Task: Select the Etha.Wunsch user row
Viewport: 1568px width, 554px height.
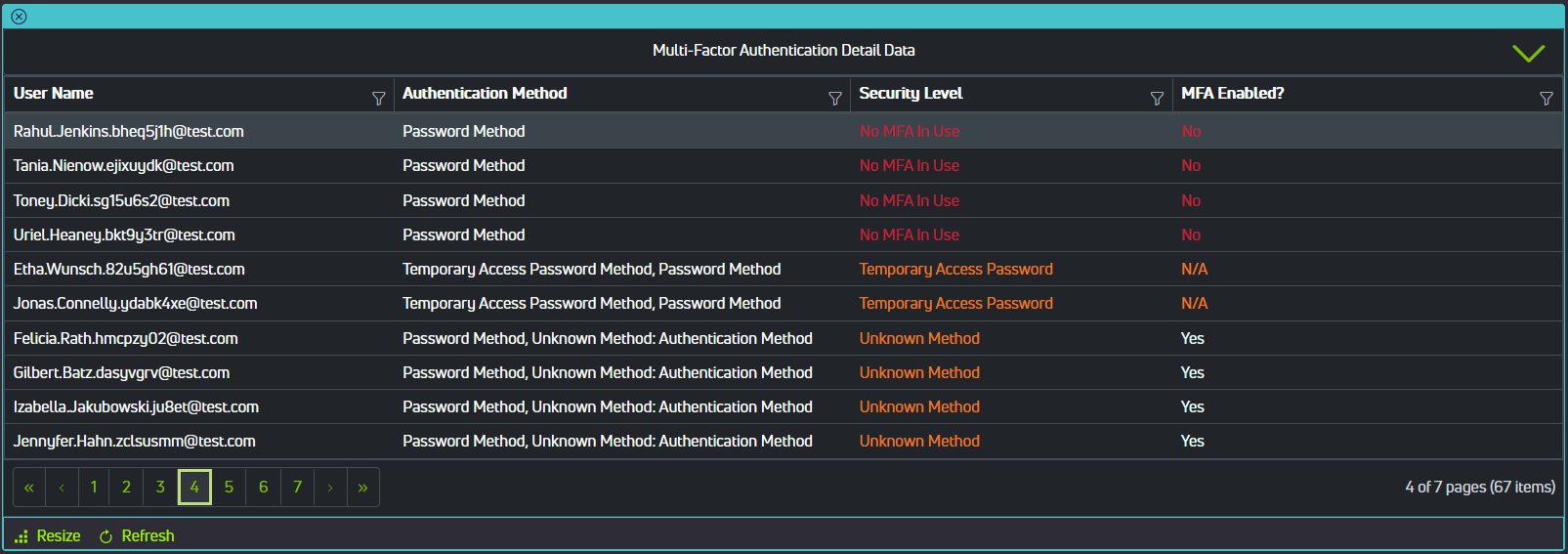Action: (129, 270)
